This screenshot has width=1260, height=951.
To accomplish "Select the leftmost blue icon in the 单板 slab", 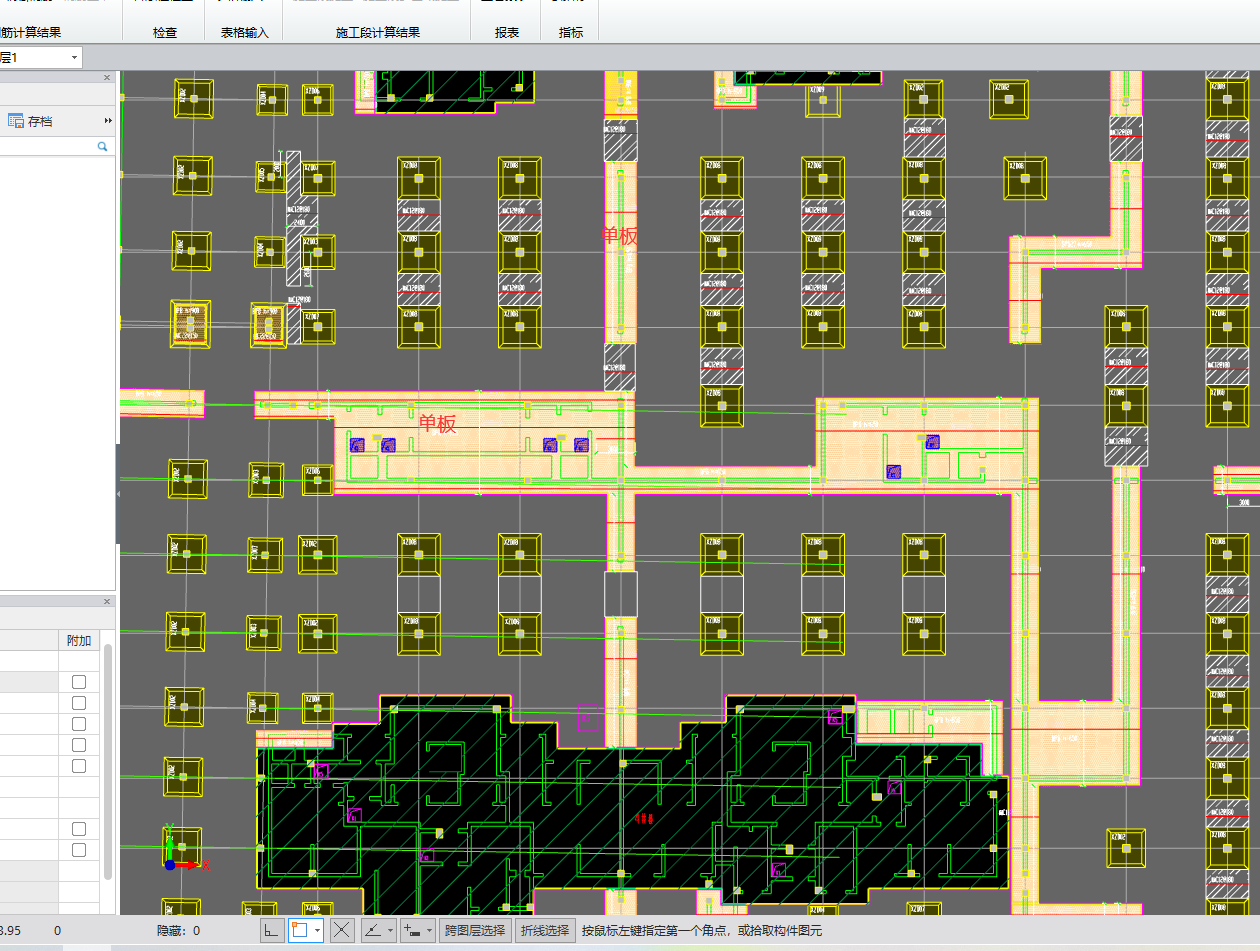I will 357,444.
